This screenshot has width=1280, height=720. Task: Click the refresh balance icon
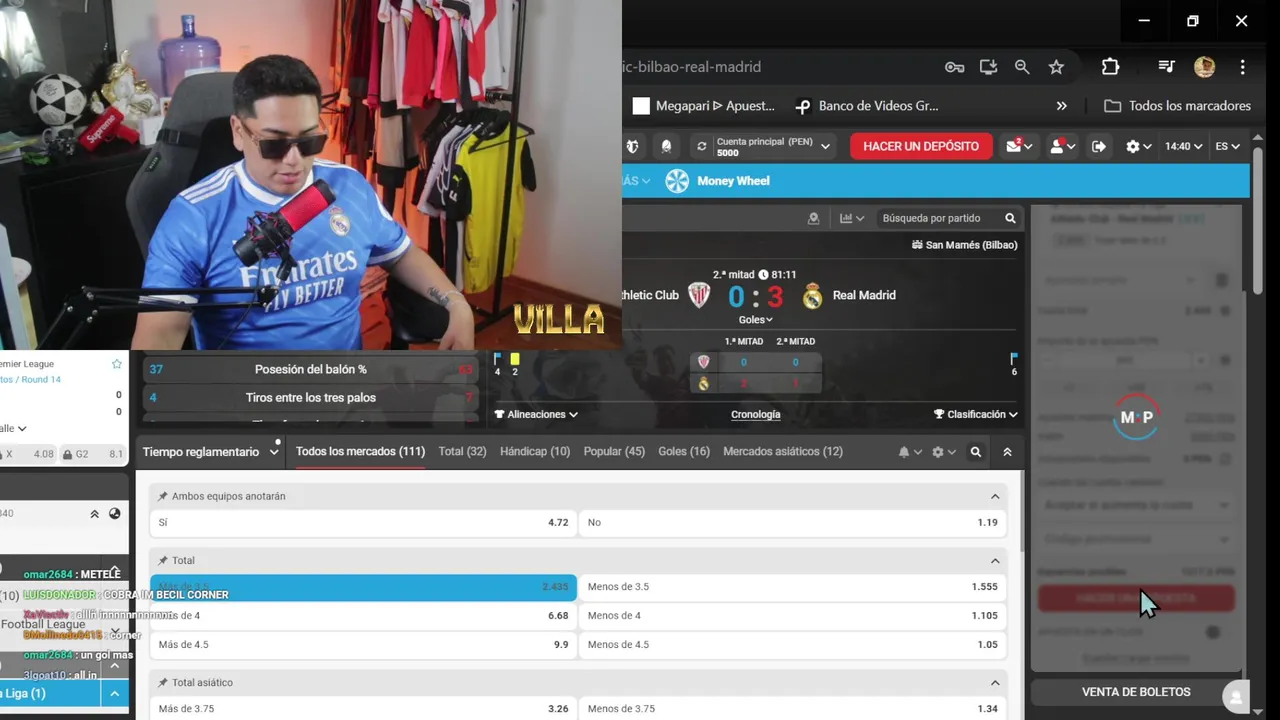[x=701, y=146]
